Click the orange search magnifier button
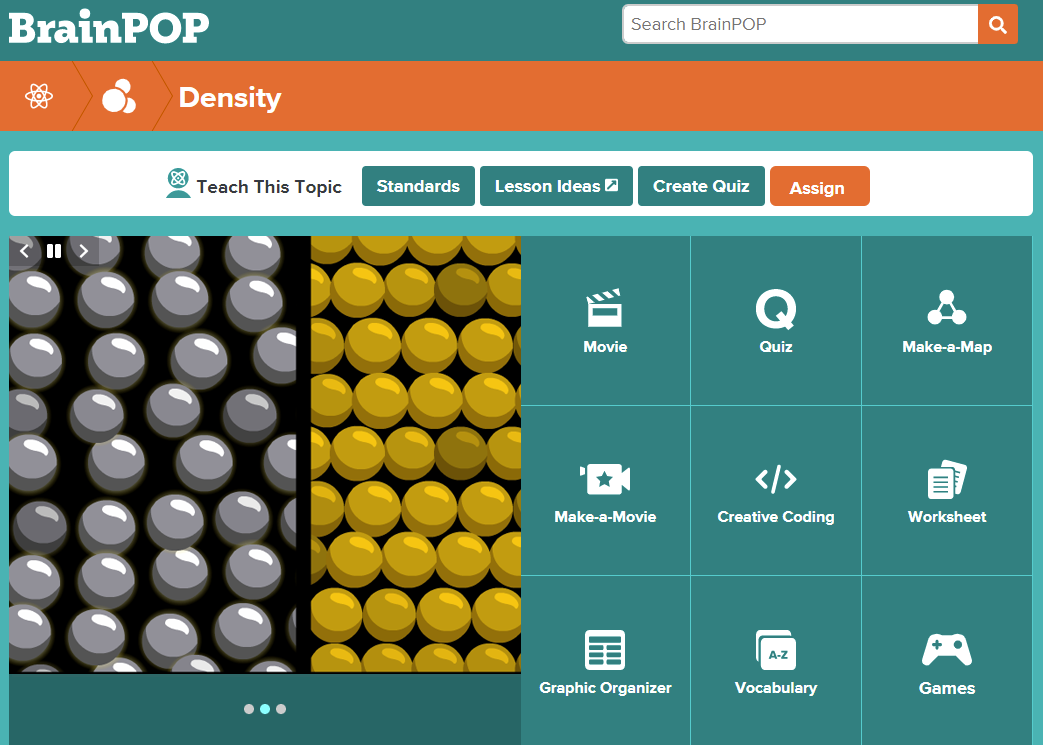Screen dimensions: 1043x745 (997, 25)
